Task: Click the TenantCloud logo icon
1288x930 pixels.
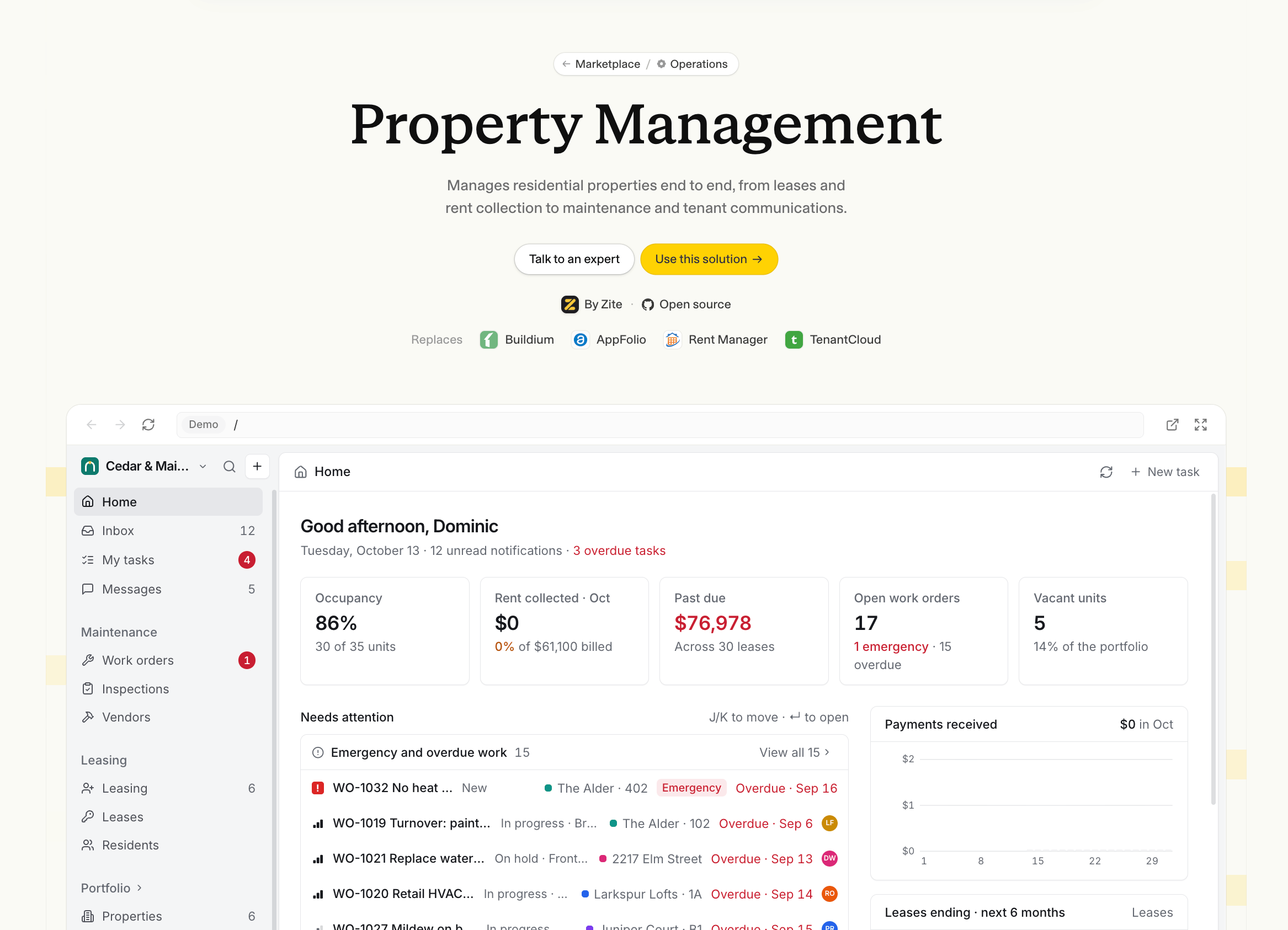Action: coord(794,340)
